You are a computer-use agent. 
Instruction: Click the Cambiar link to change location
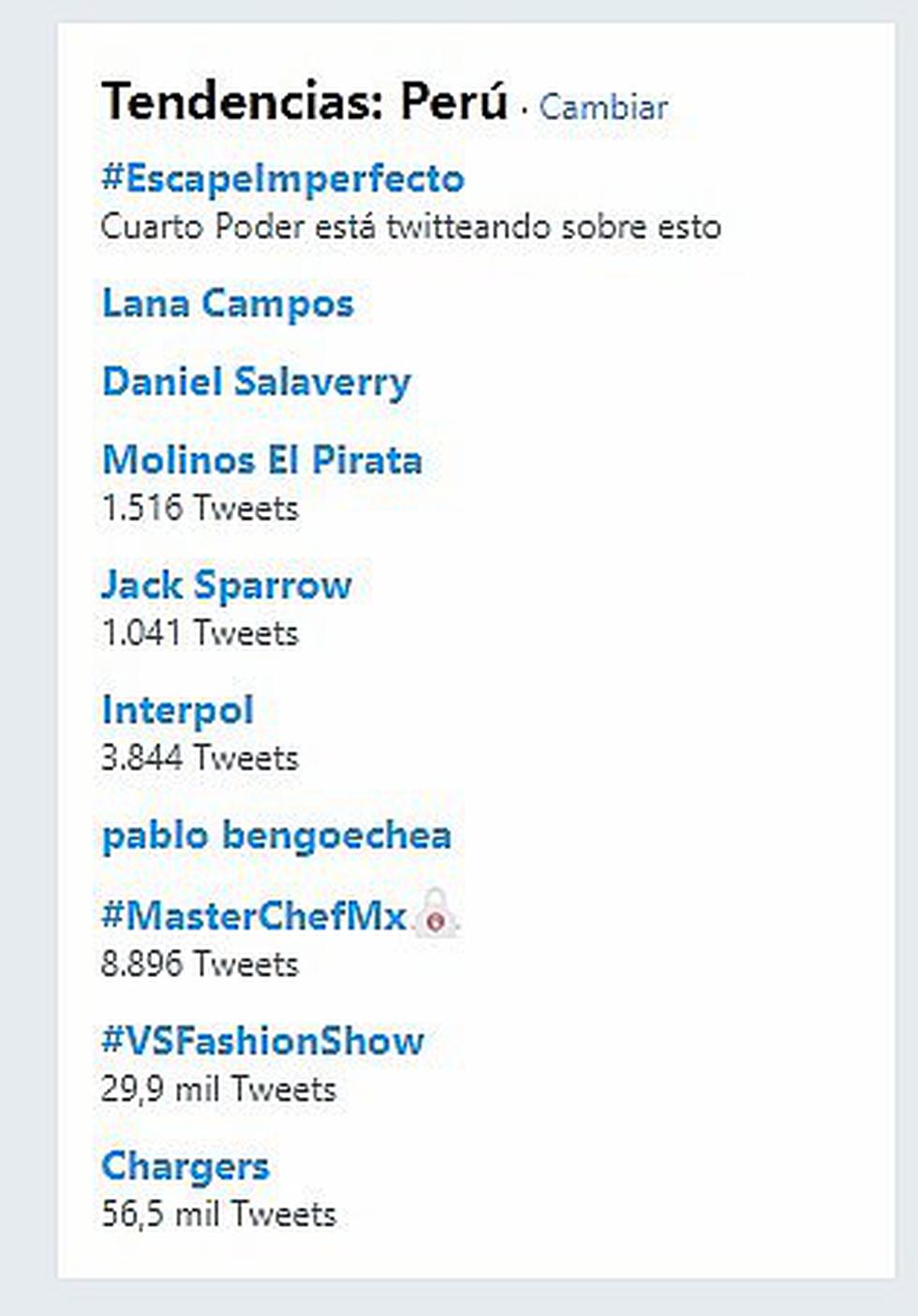pos(603,107)
